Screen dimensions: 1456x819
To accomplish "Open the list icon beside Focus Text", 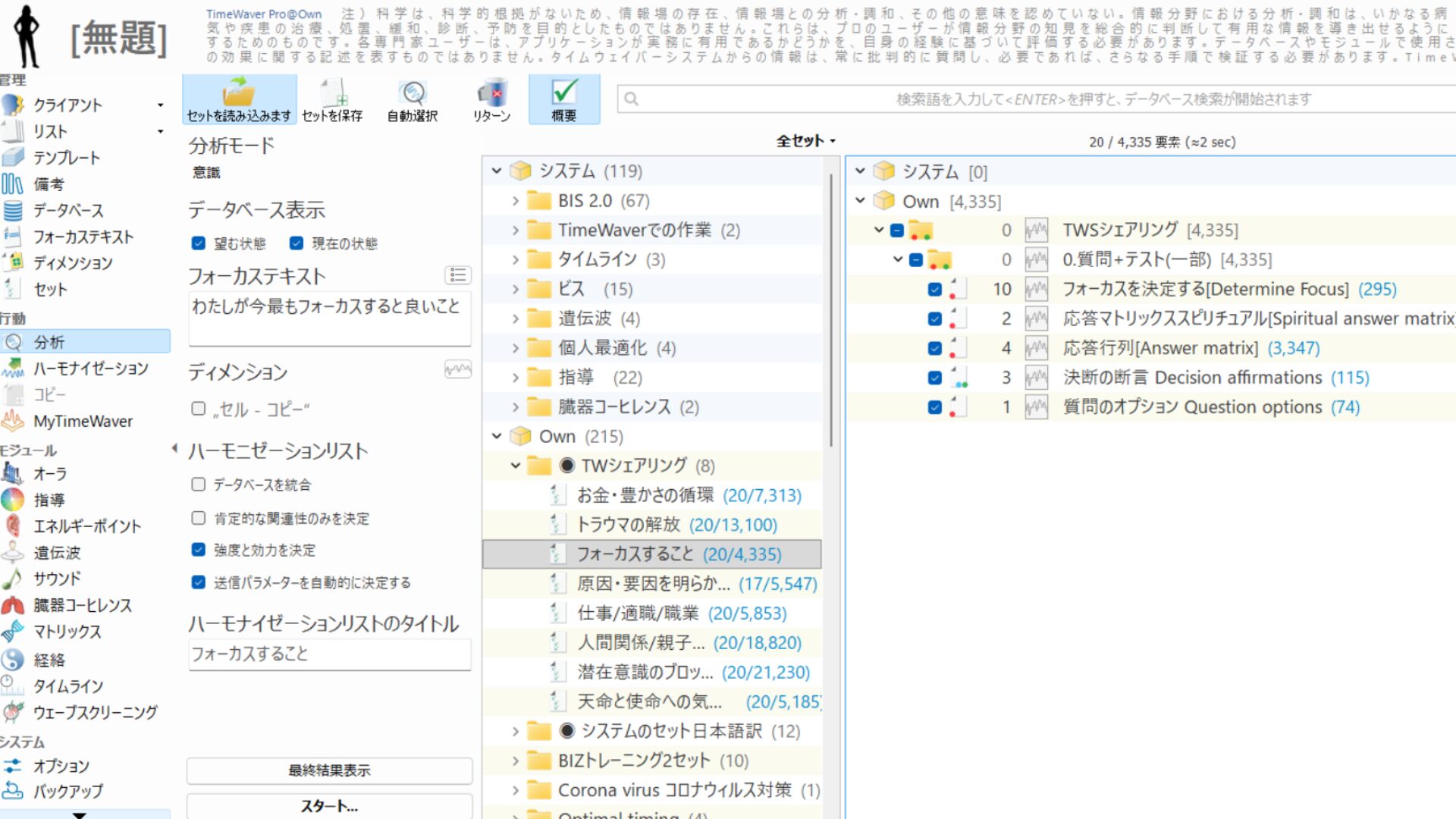I will (457, 275).
